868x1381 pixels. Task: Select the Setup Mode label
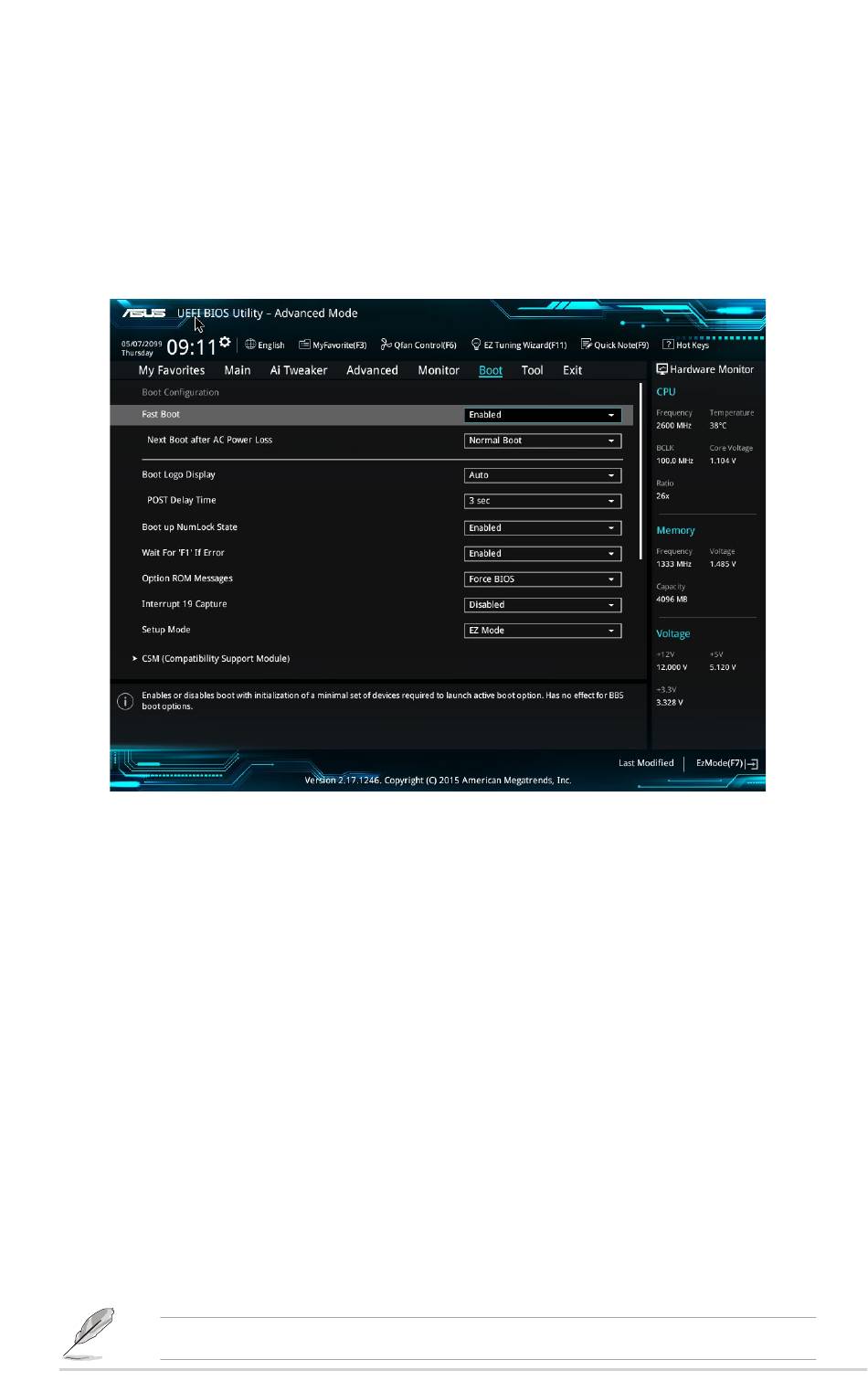[x=166, y=630]
